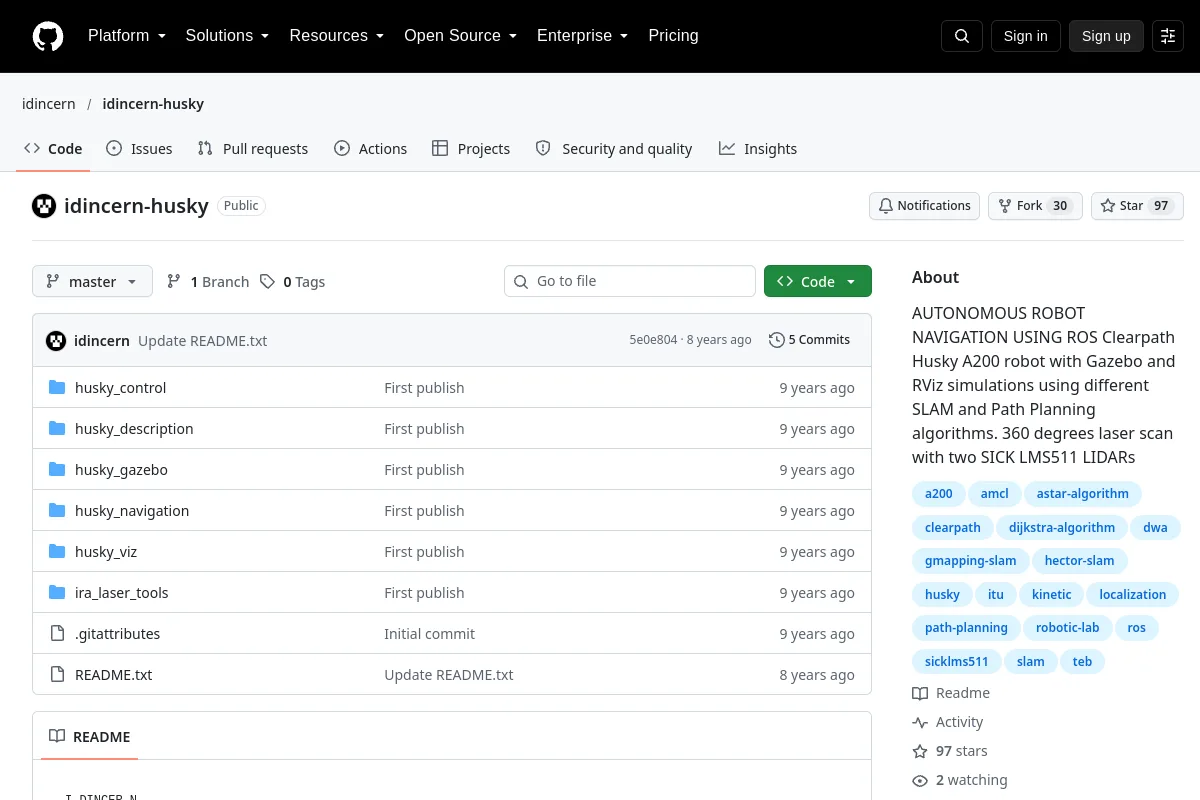
Task: Click the Notifications button
Action: pyautogui.click(x=924, y=206)
